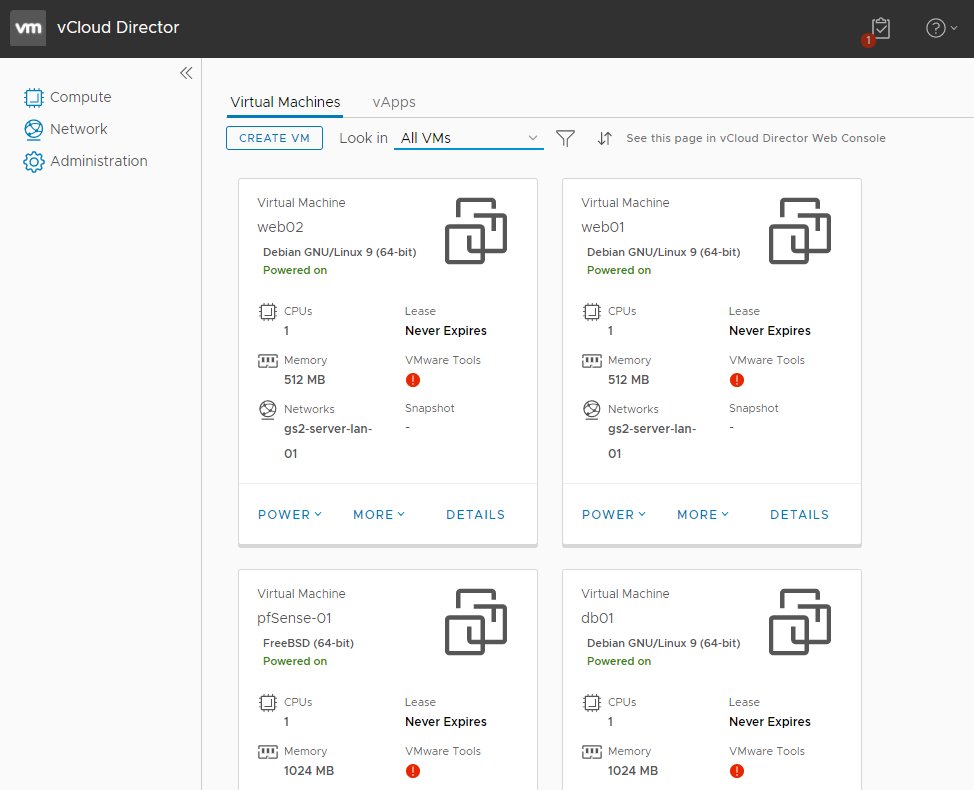Click the pfSense-01 VM thumbnail icon
This screenshot has height=790, width=974.
coord(476,622)
